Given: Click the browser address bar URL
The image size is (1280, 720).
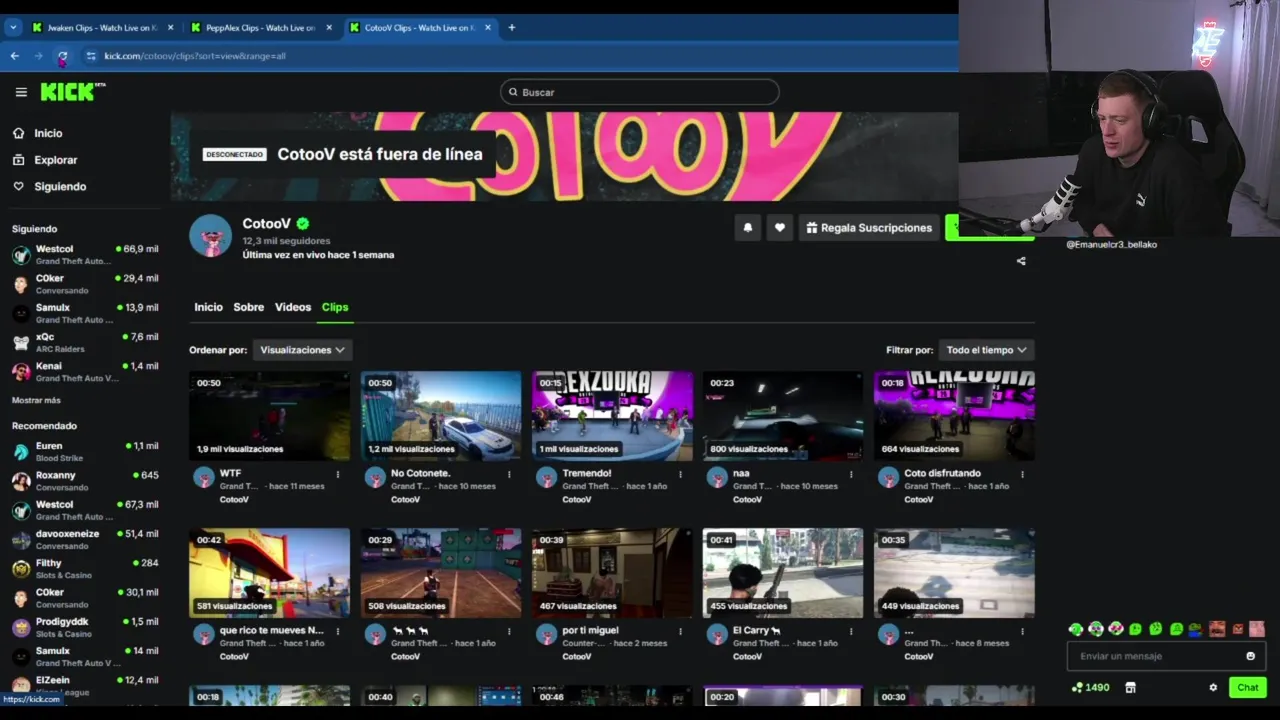Looking at the screenshot, I should click(x=195, y=56).
